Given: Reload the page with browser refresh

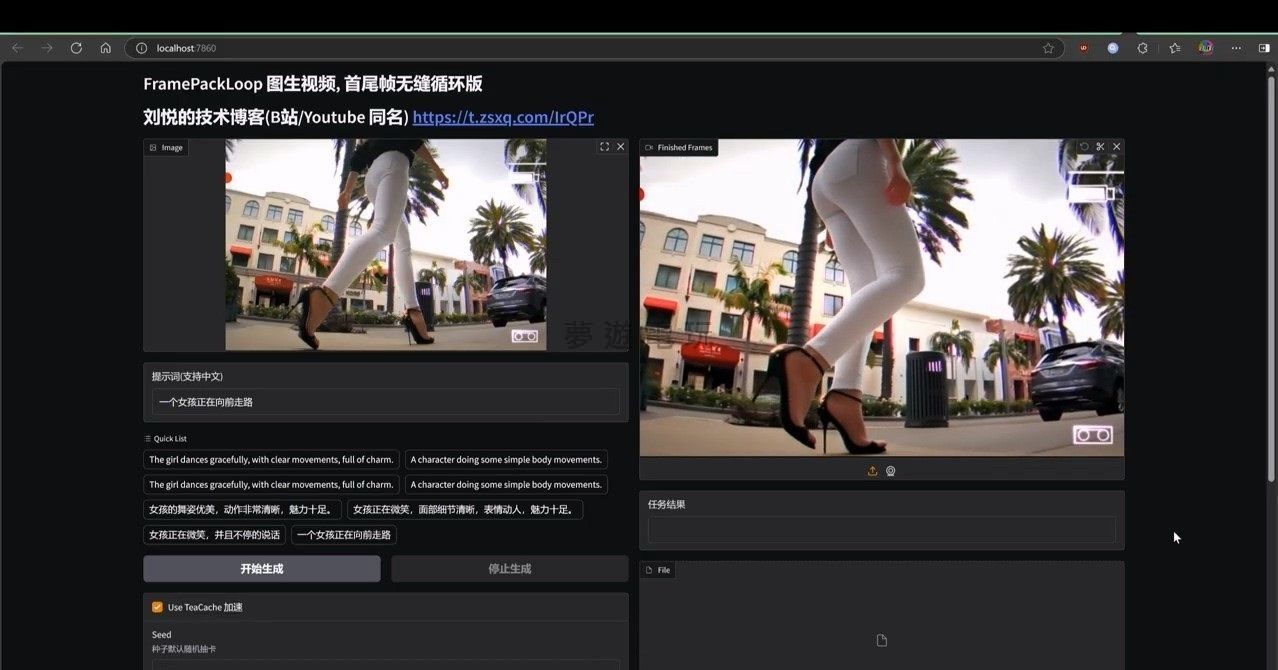Looking at the screenshot, I should [76, 48].
